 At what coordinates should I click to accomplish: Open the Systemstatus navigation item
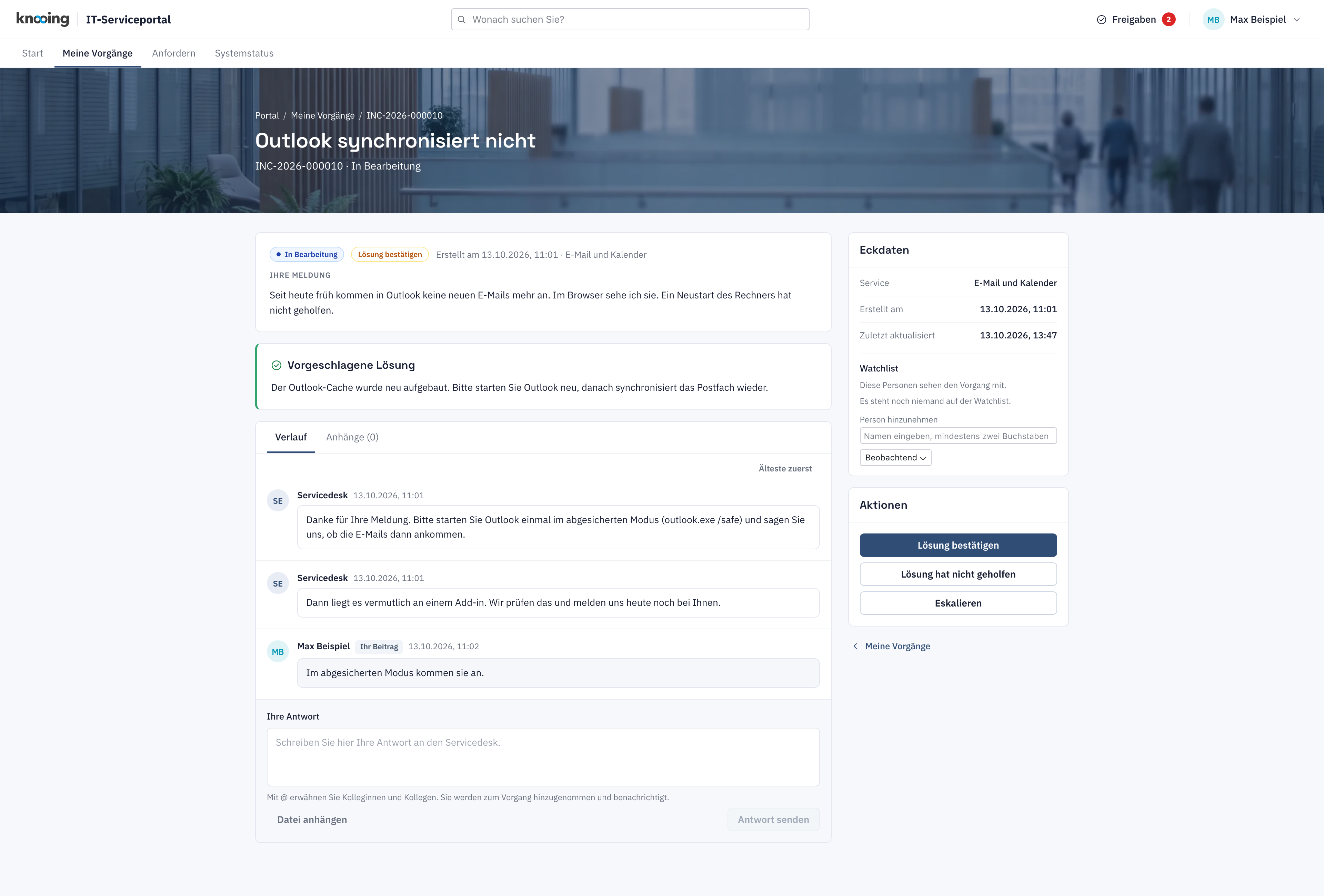pyautogui.click(x=244, y=53)
